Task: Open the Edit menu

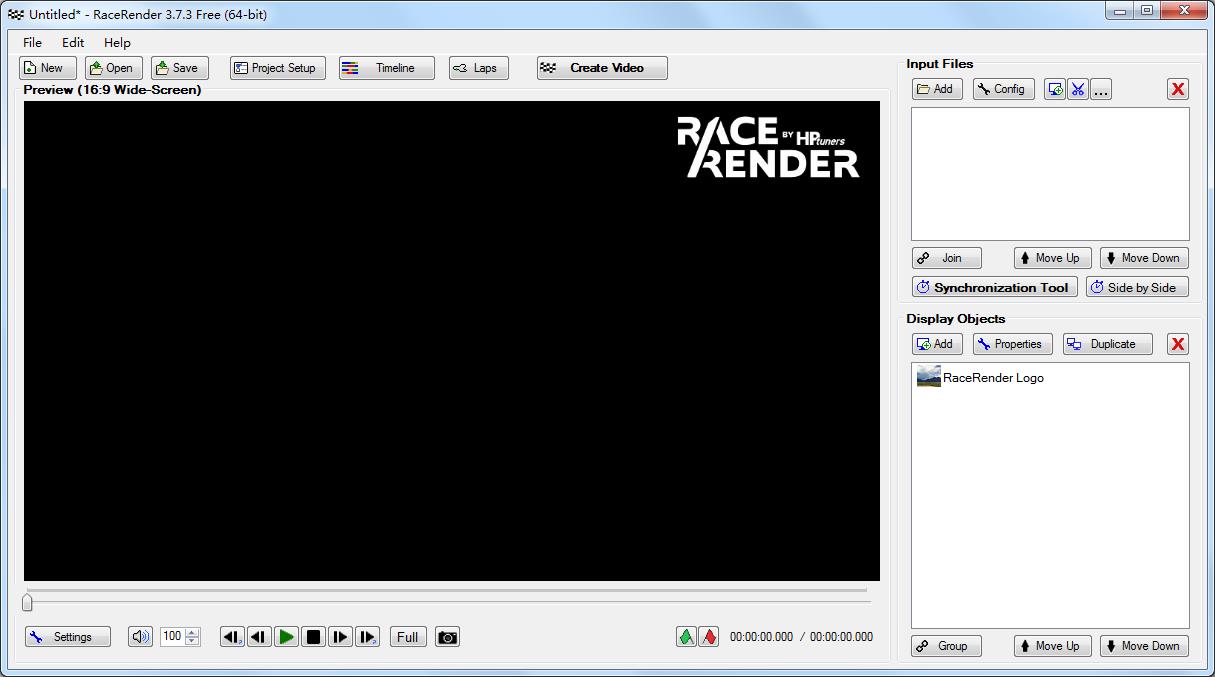Action: click(73, 42)
